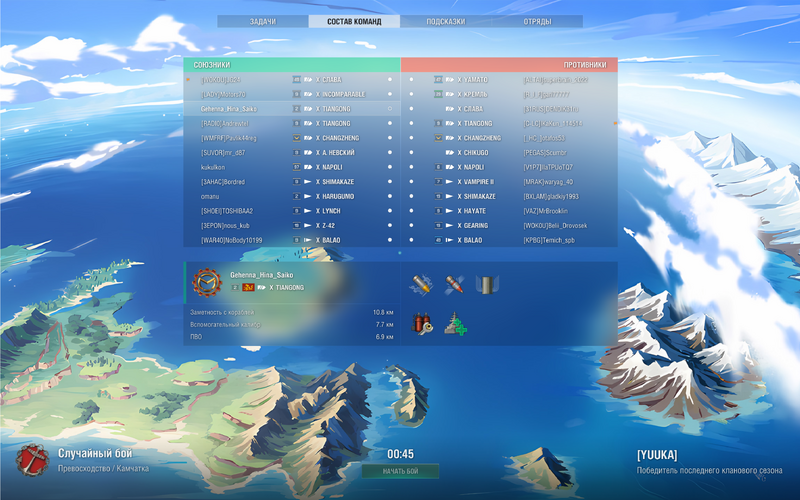Screen dimensions: 800x500
Task: Click the Случайный бой battle type label
Action: (95, 453)
